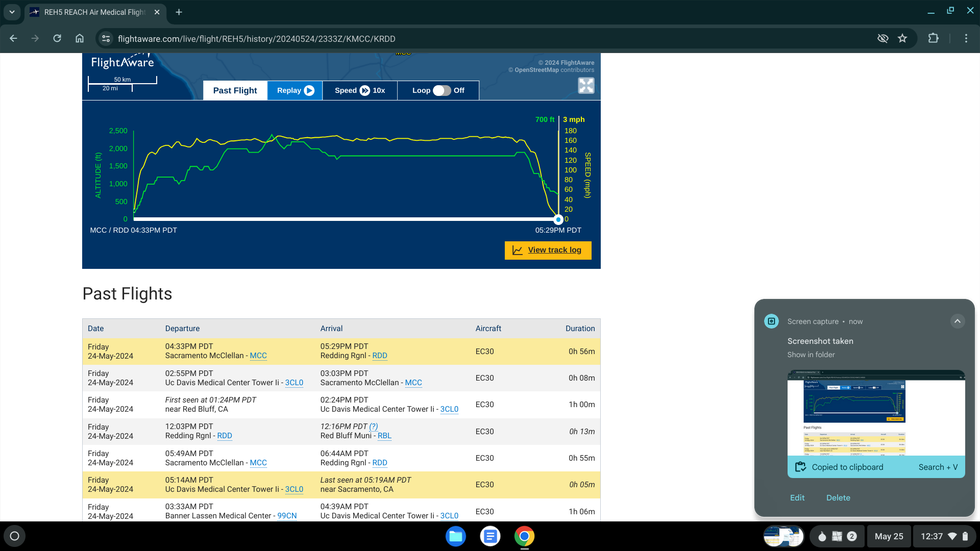
Task: Click the Departure column header
Action: 182,328
